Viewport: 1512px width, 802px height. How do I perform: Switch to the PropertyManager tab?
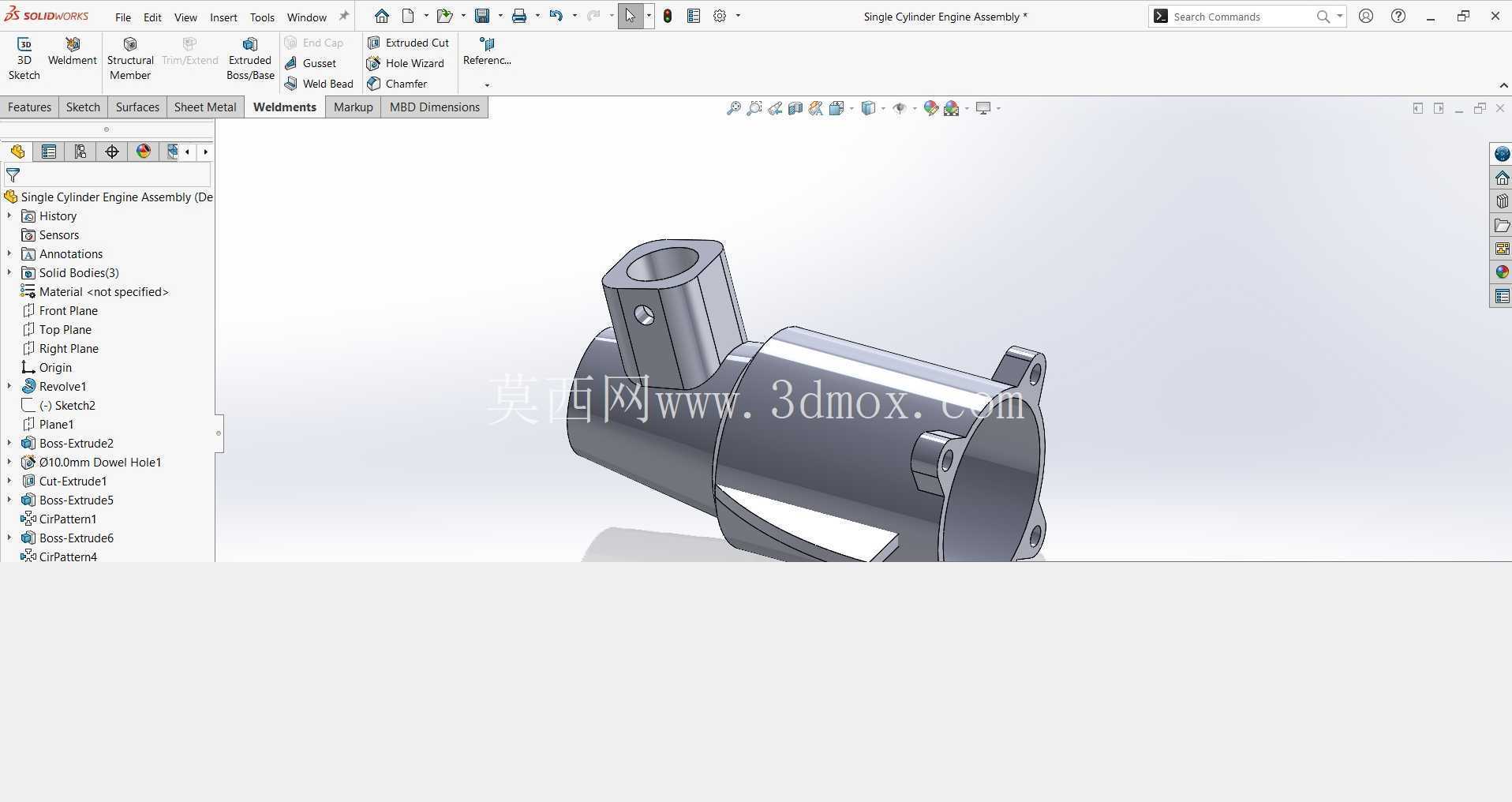pyautogui.click(x=49, y=152)
